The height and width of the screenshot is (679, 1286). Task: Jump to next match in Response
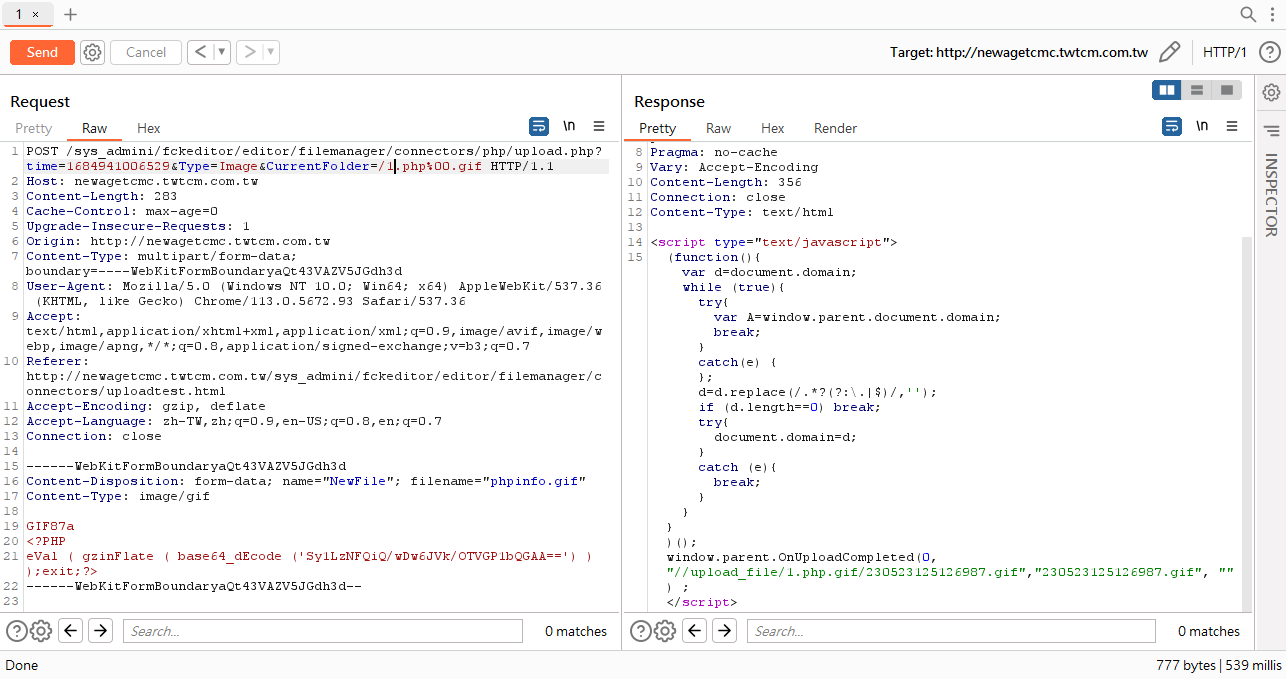(724, 630)
